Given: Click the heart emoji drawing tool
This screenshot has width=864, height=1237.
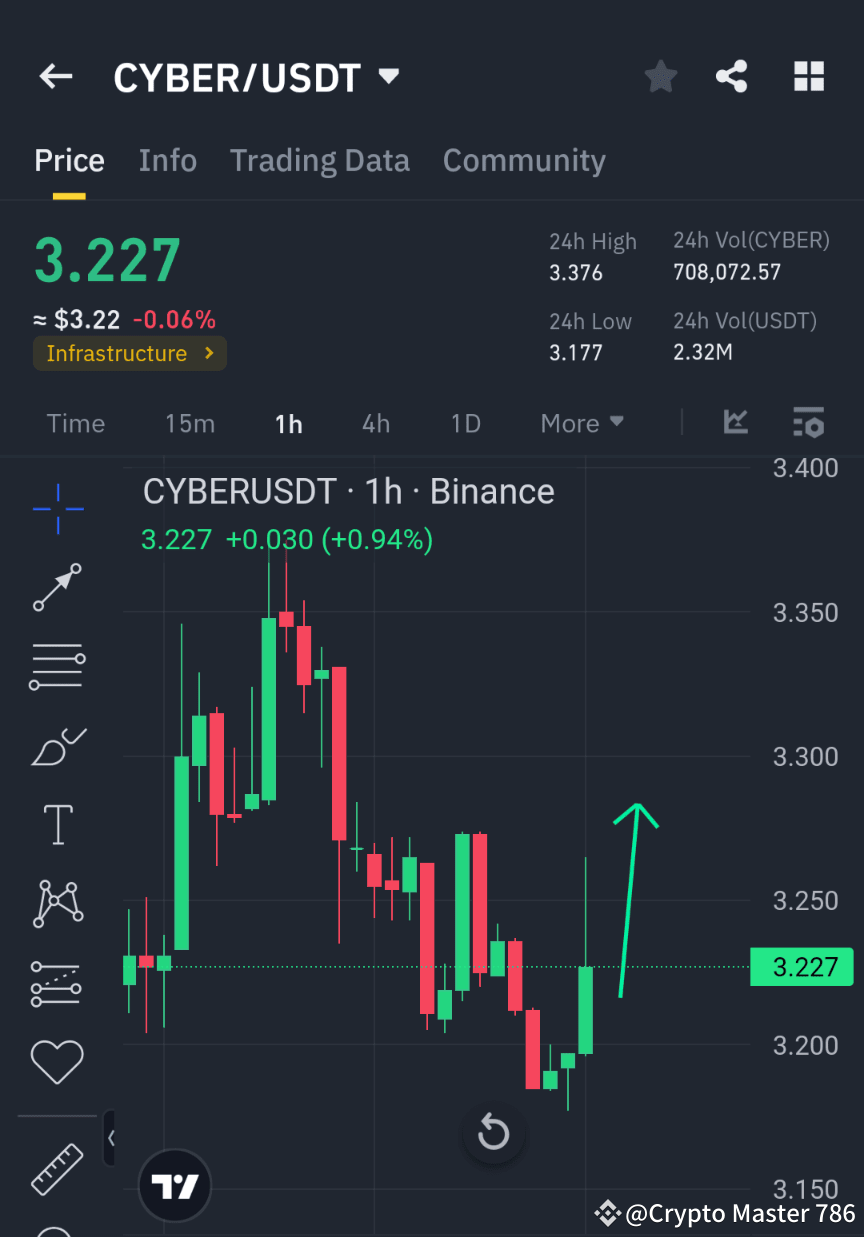Looking at the screenshot, I should click(57, 1061).
